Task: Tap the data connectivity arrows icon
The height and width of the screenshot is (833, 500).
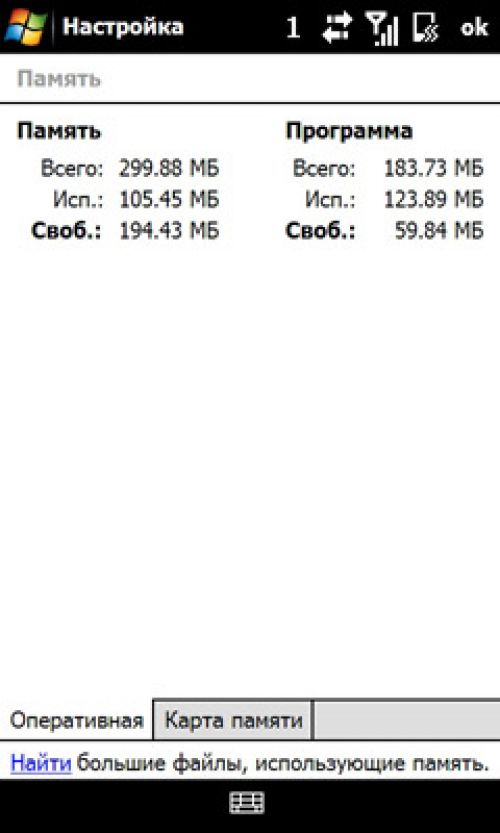Action: [337, 27]
